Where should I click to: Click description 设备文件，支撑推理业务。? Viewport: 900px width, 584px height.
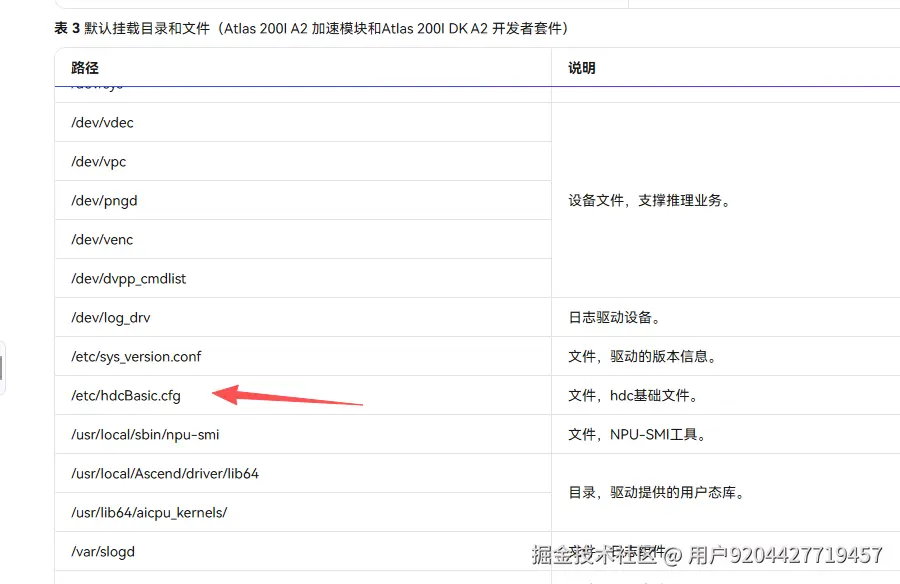pyautogui.click(x=650, y=200)
